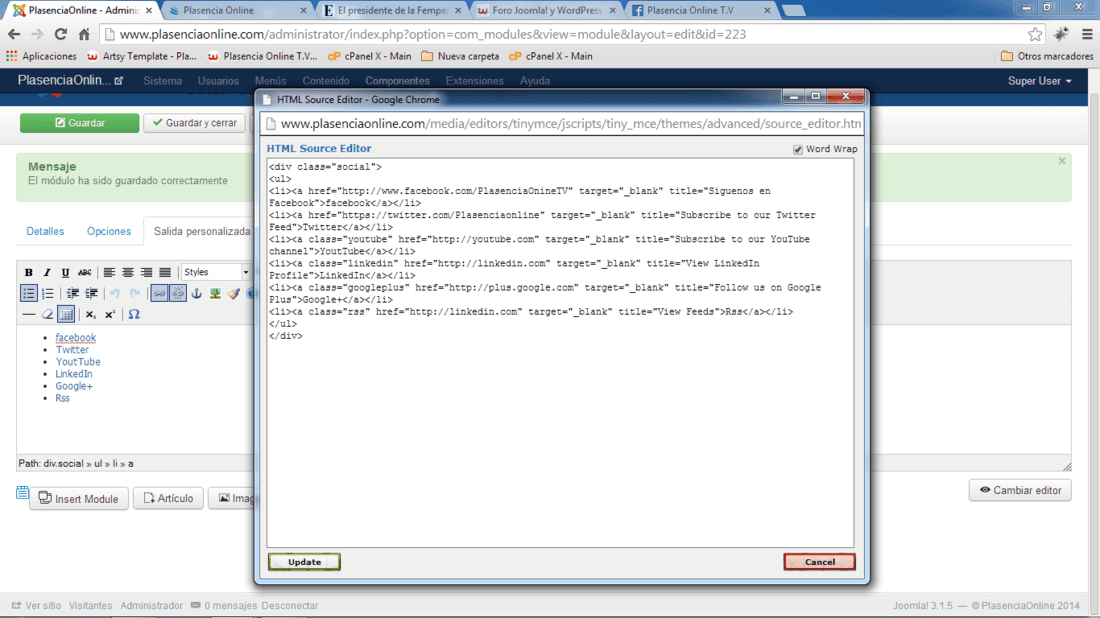Toggle underline formatting in the editor toolbar
Image resolution: width=1100 pixels, height=618 pixels.
[65, 272]
